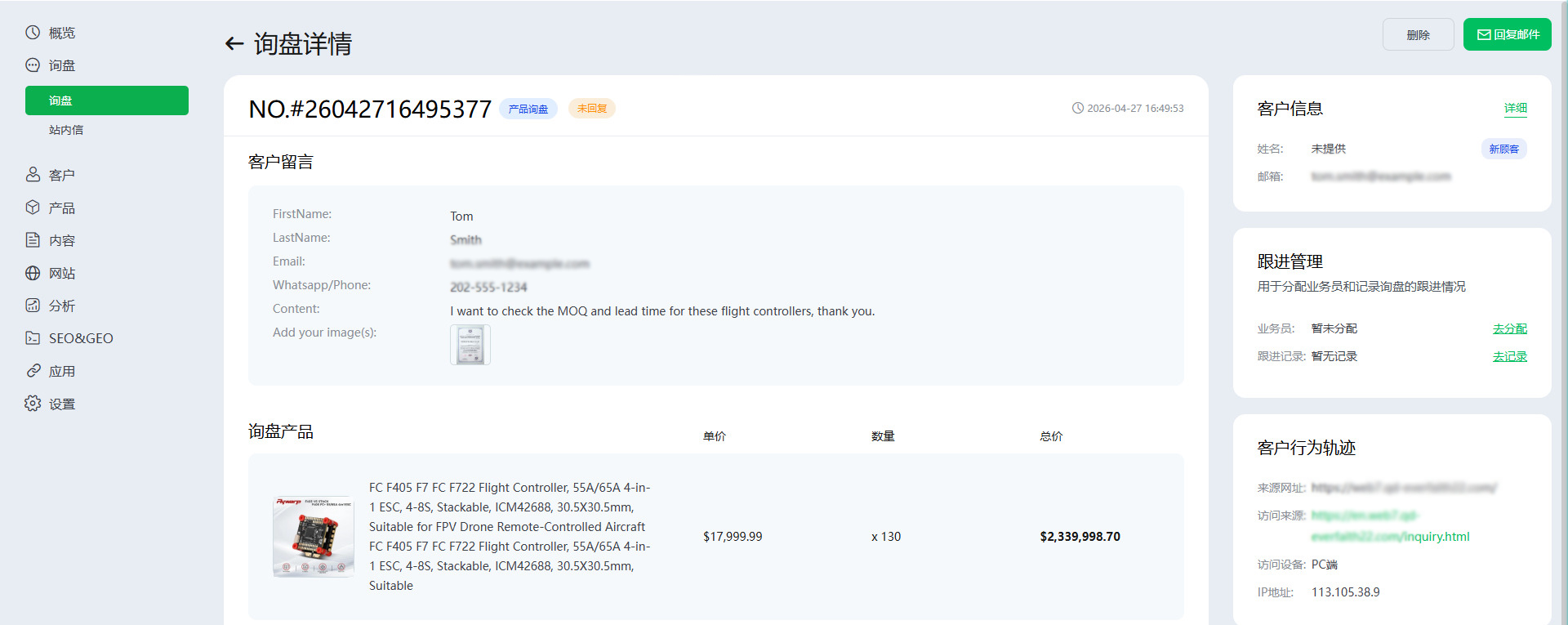
Task: Click the 去分配 assign salesperson link
Action: tap(1510, 328)
